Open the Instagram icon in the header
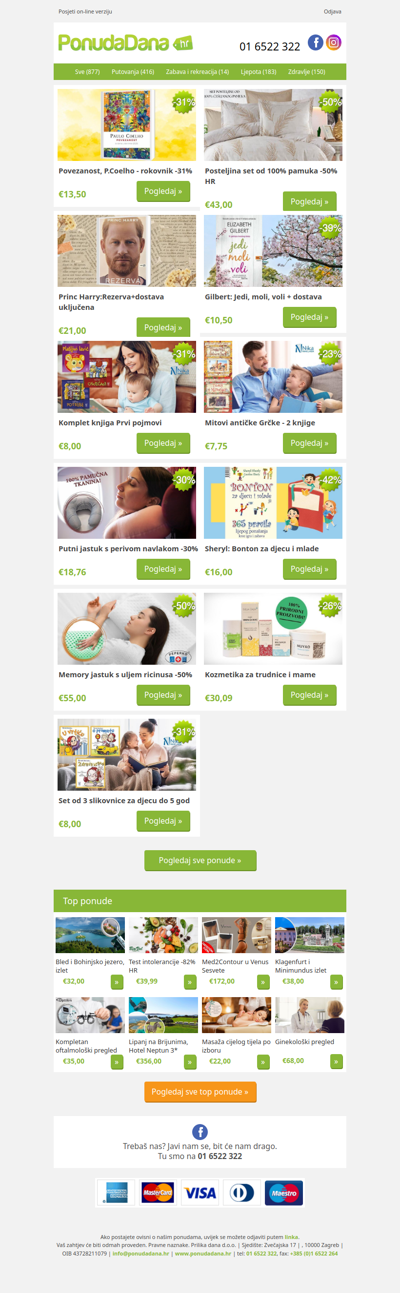This screenshot has width=400, height=1293. tap(334, 43)
